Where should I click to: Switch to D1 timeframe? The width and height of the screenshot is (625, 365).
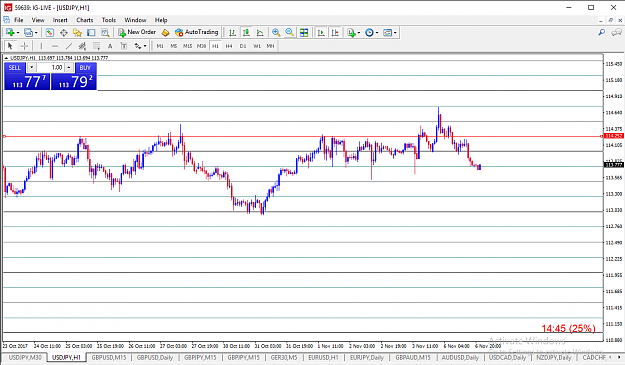[x=243, y=46]
